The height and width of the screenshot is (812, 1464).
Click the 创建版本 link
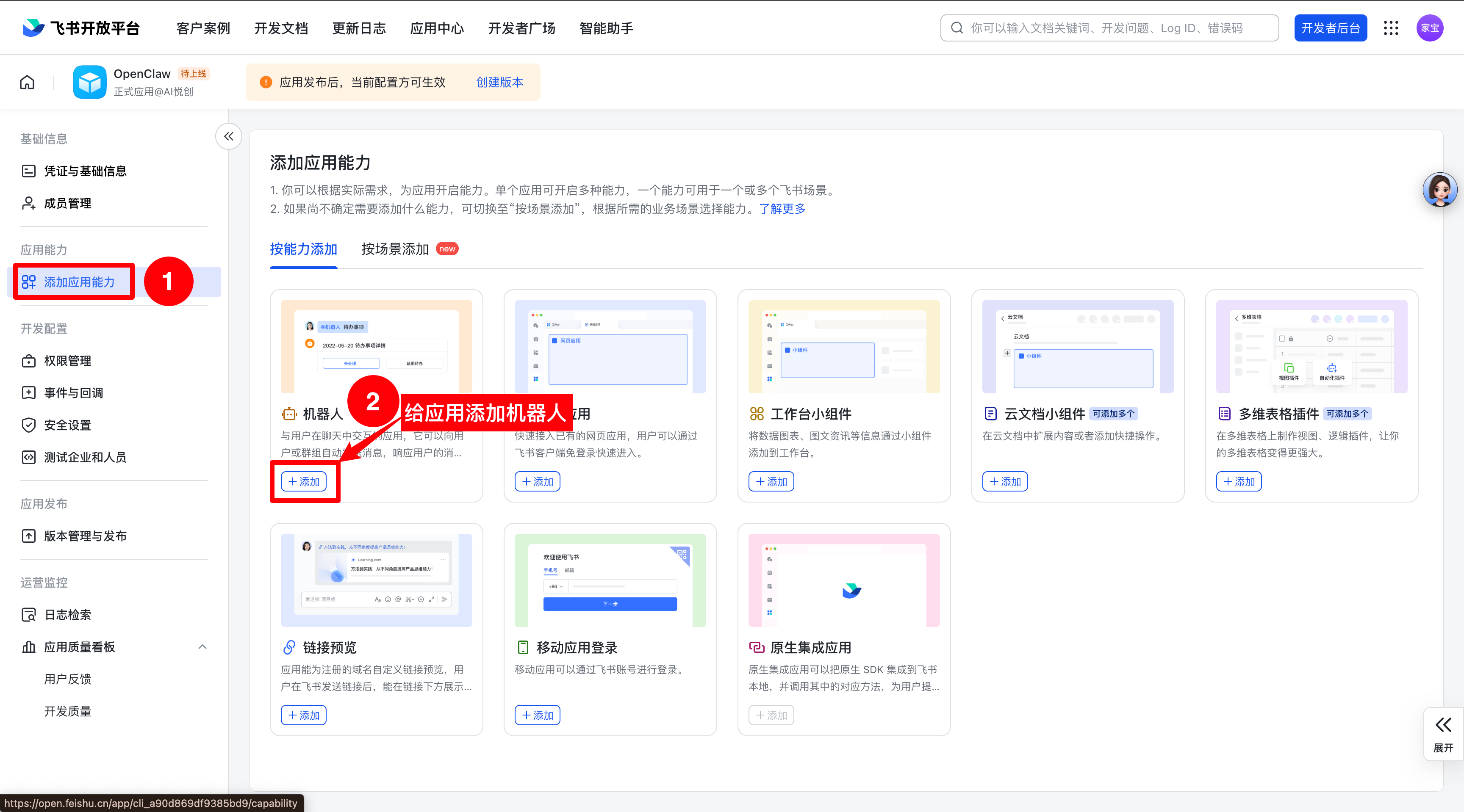click(x=499, y=82)
